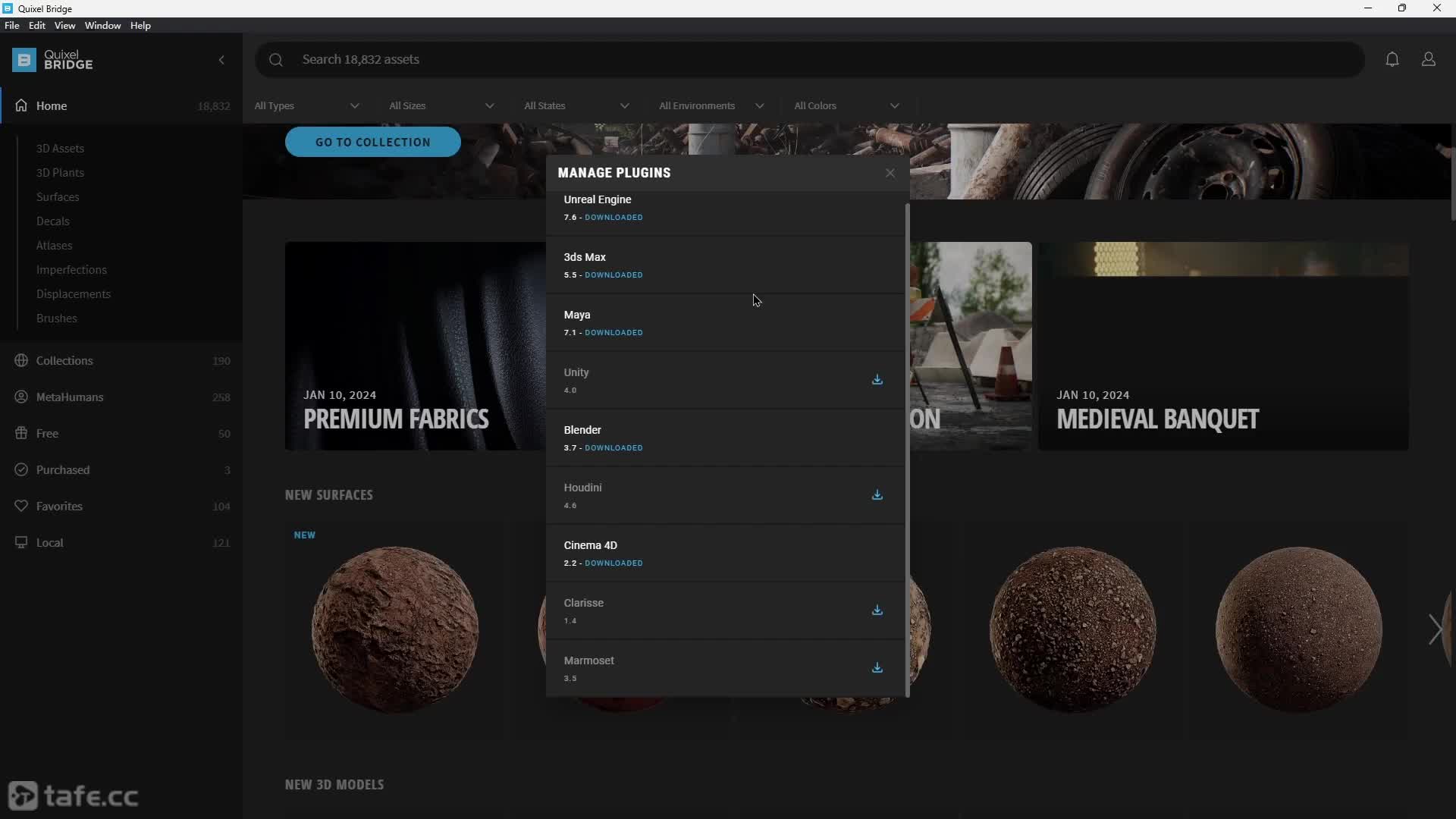Expand the All Sizes dropdown filter
Viewport: 1456px width, 819px height.
pyautogui.click(x=441, y=105)
